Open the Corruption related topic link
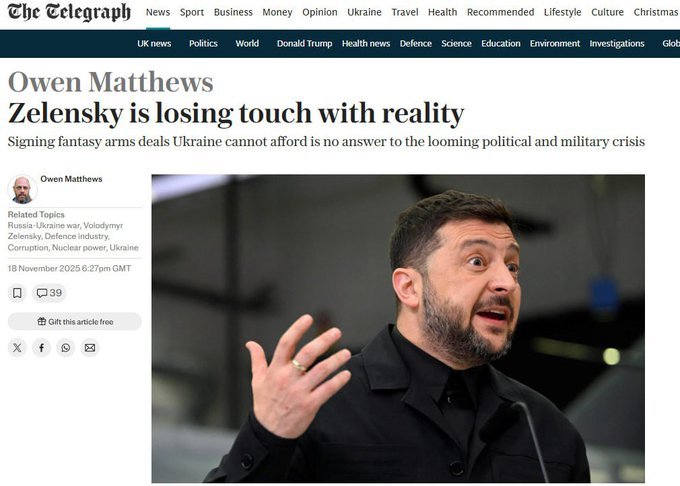The width and height of the screenshot is (680, 486). point(28,248)
